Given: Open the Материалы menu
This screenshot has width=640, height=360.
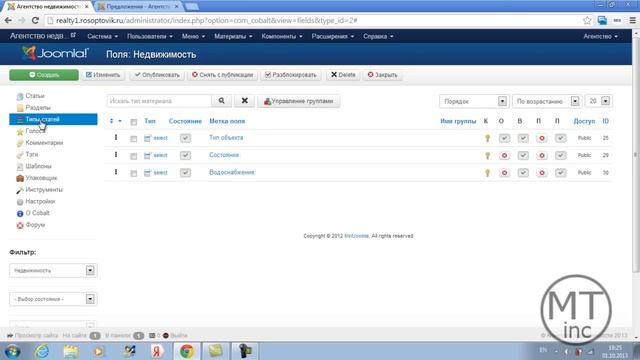Looking at the screenshot, I should 233,36.
